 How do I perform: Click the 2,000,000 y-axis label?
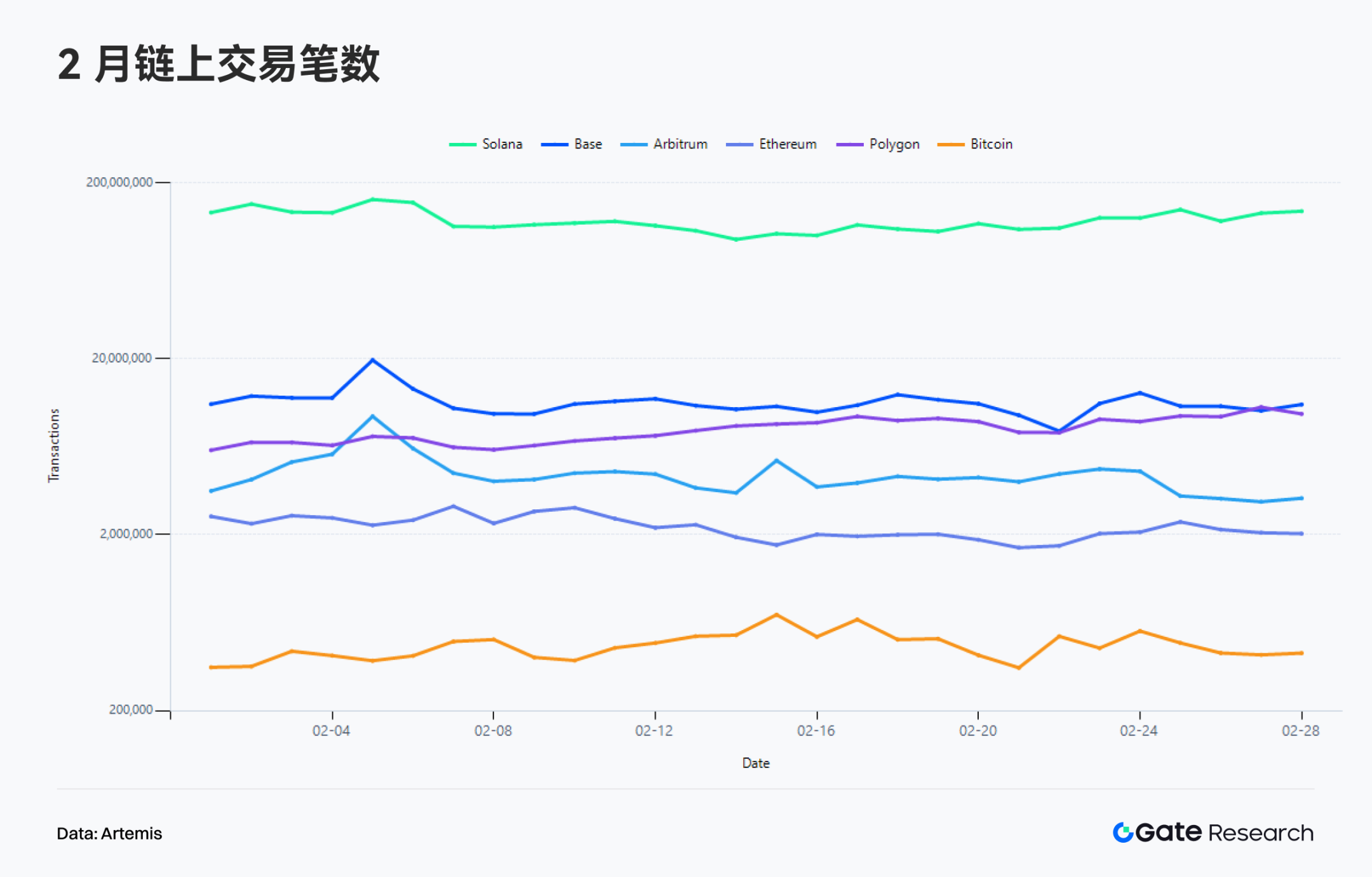click(x=126, y=534)
